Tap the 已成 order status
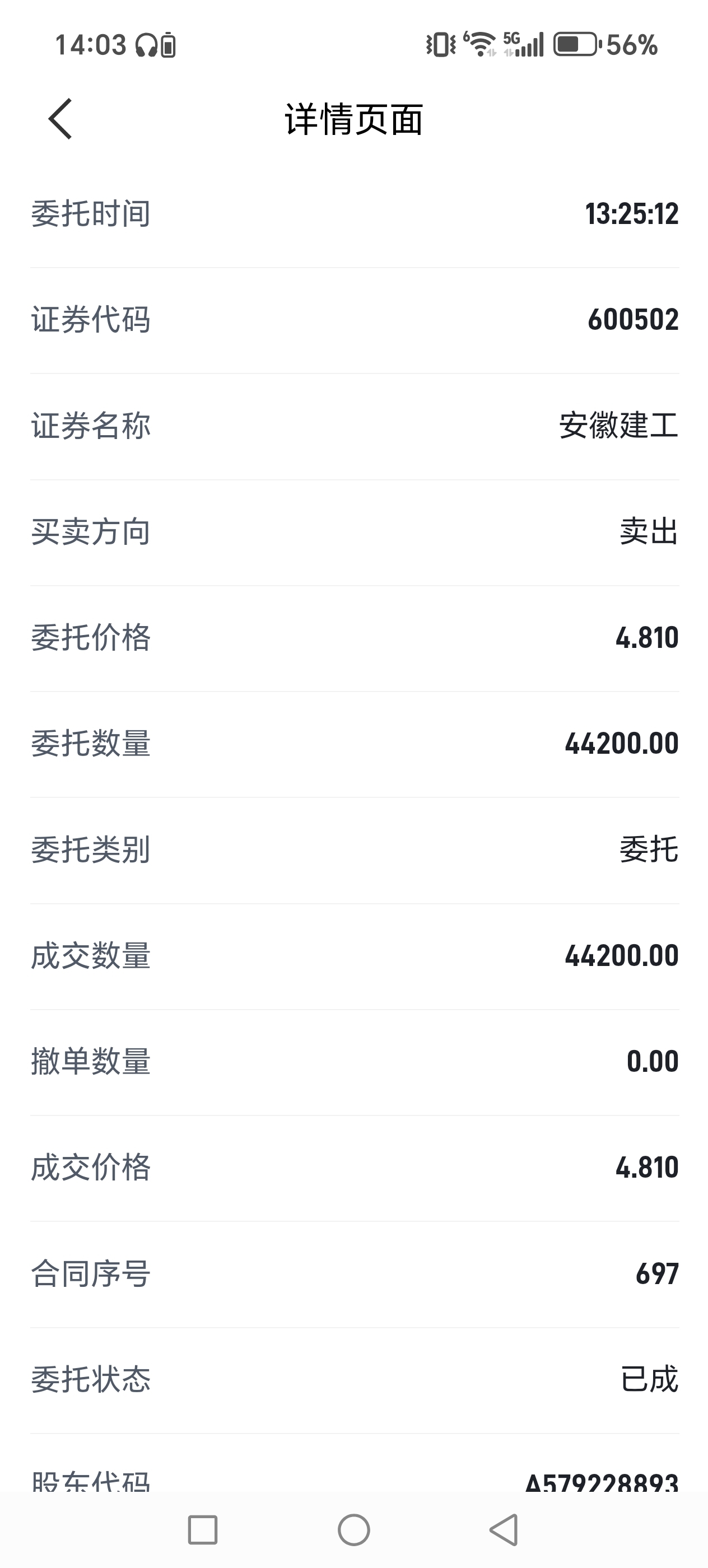This screenshot has height=1568, width=708. [649, 1379]
